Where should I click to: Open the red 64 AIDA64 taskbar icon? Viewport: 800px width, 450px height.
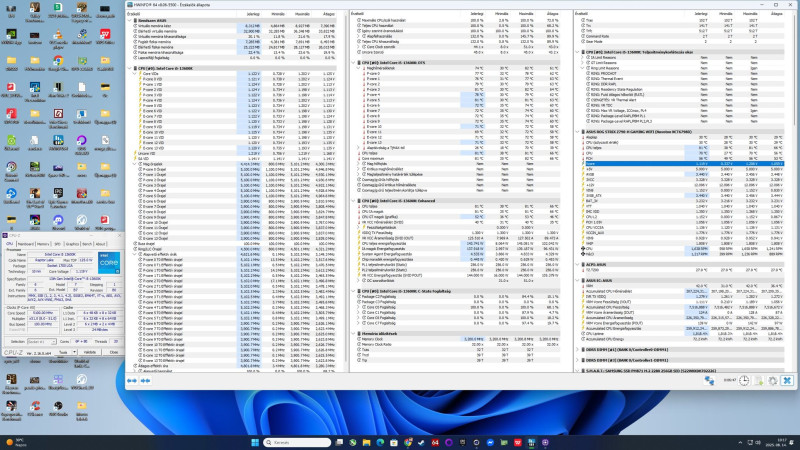[435, 442]
